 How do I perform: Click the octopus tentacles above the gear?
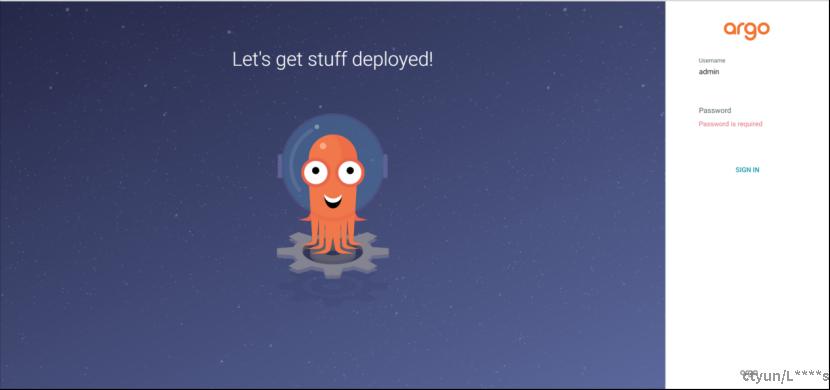(x=332, y=233)
